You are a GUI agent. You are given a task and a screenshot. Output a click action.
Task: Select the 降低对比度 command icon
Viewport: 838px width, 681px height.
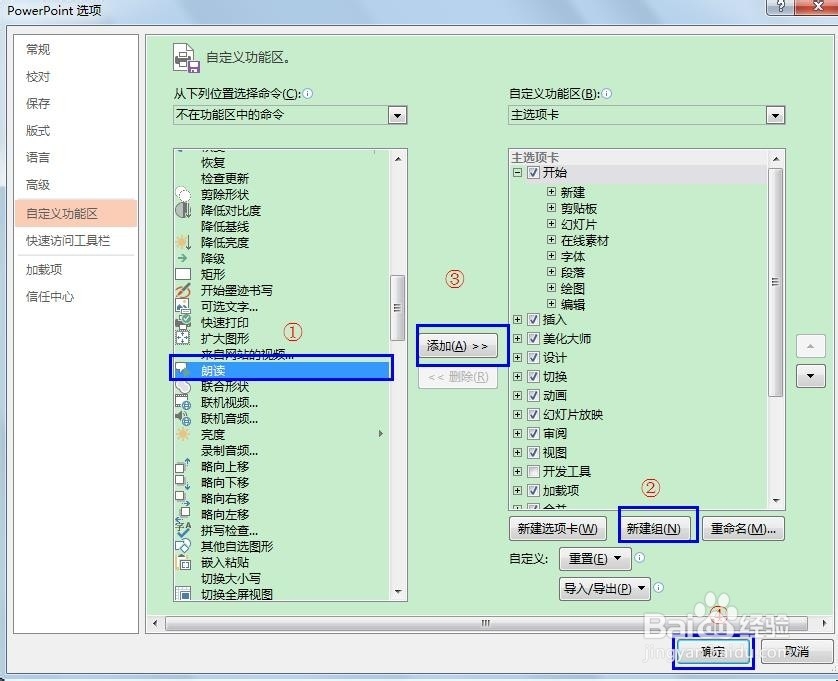pyautogui.click(x=184, y=210)
